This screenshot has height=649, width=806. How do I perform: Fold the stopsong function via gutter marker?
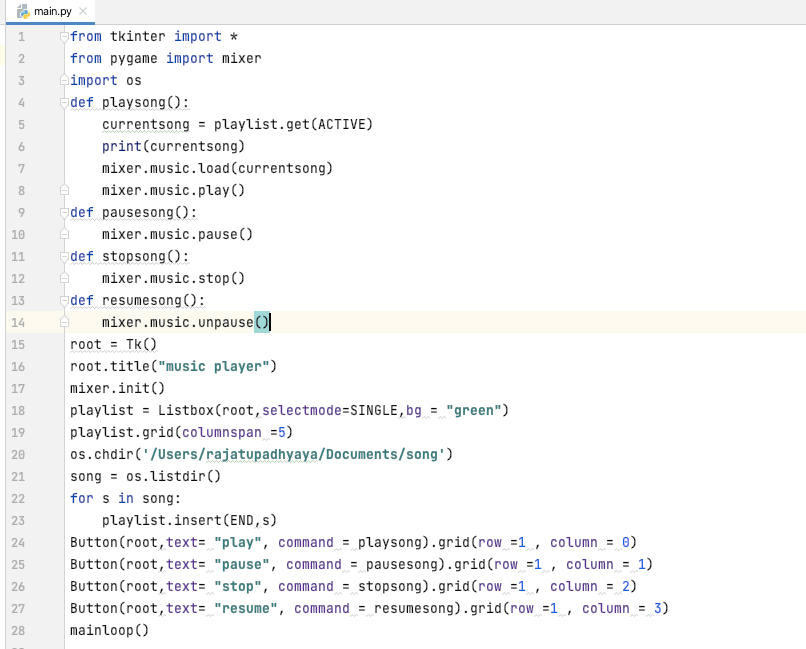[x=64, y=256]
